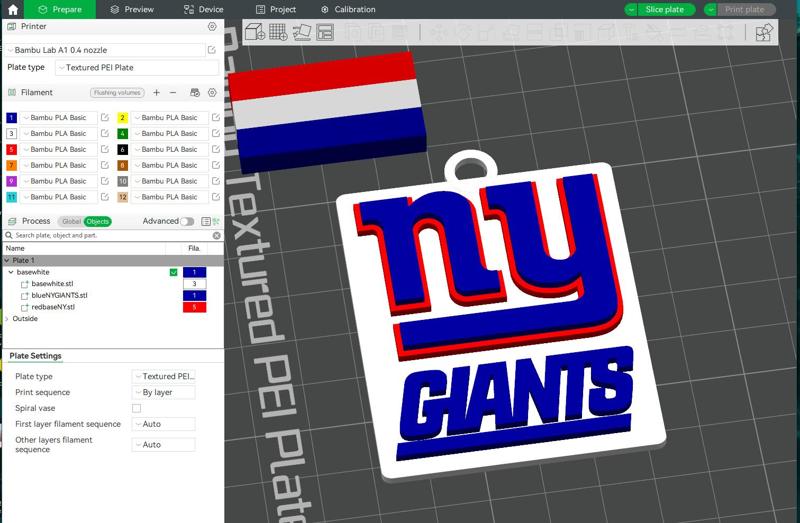800x523 pixels.
Task: Open the printer preset dropdown
Action: tap(106, 50)
